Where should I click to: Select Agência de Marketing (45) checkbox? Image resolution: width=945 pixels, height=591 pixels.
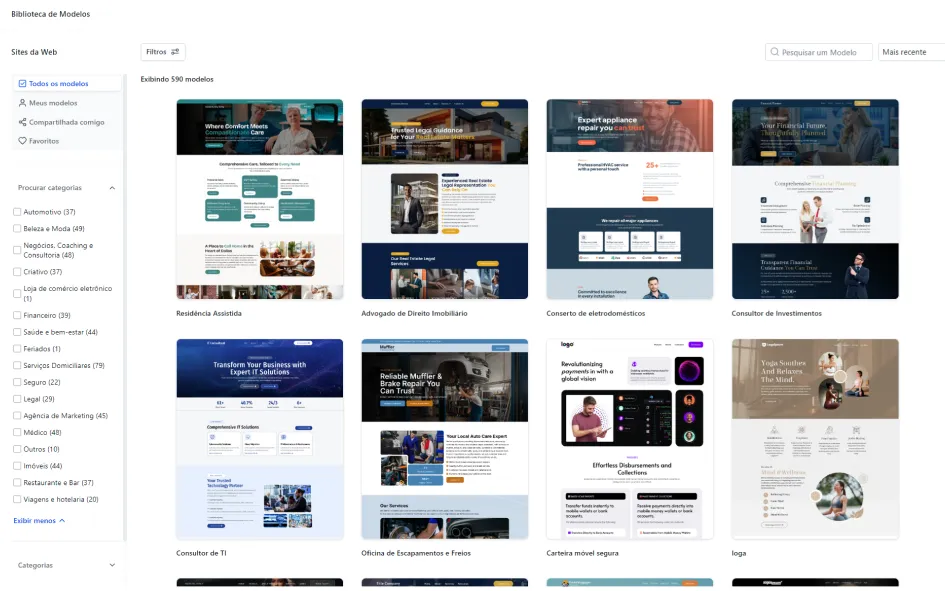[17, 416]
